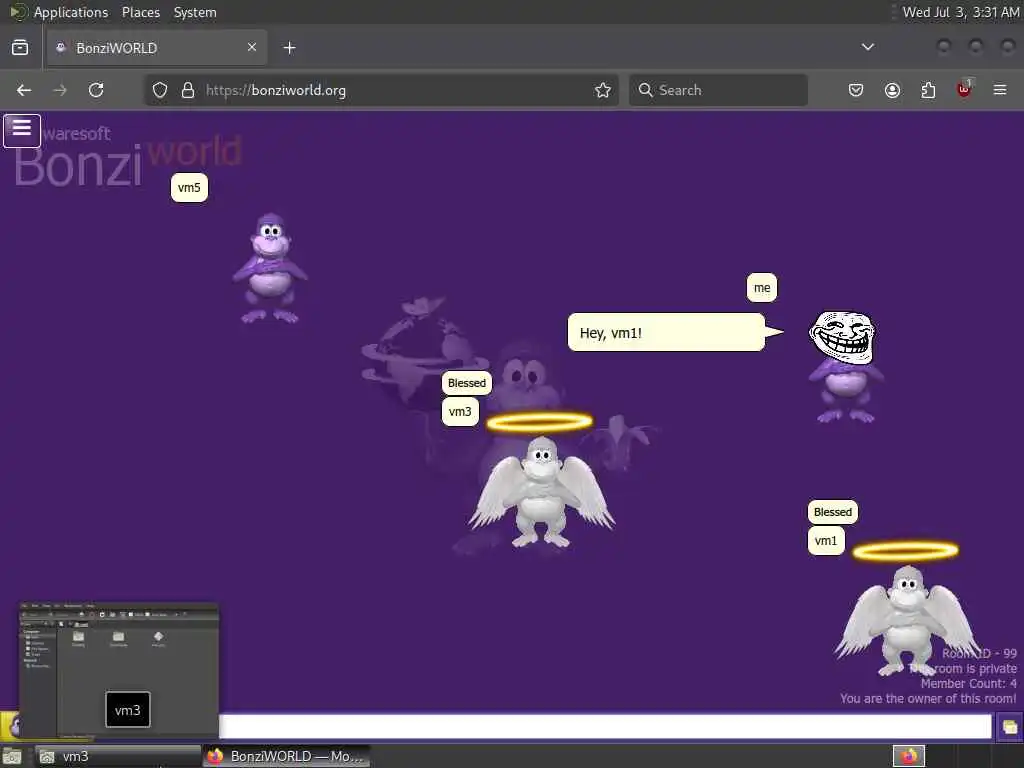Click the Member Count: 4 text
Viewport: 1024px width, 768px height.
[x=968, y=684]
